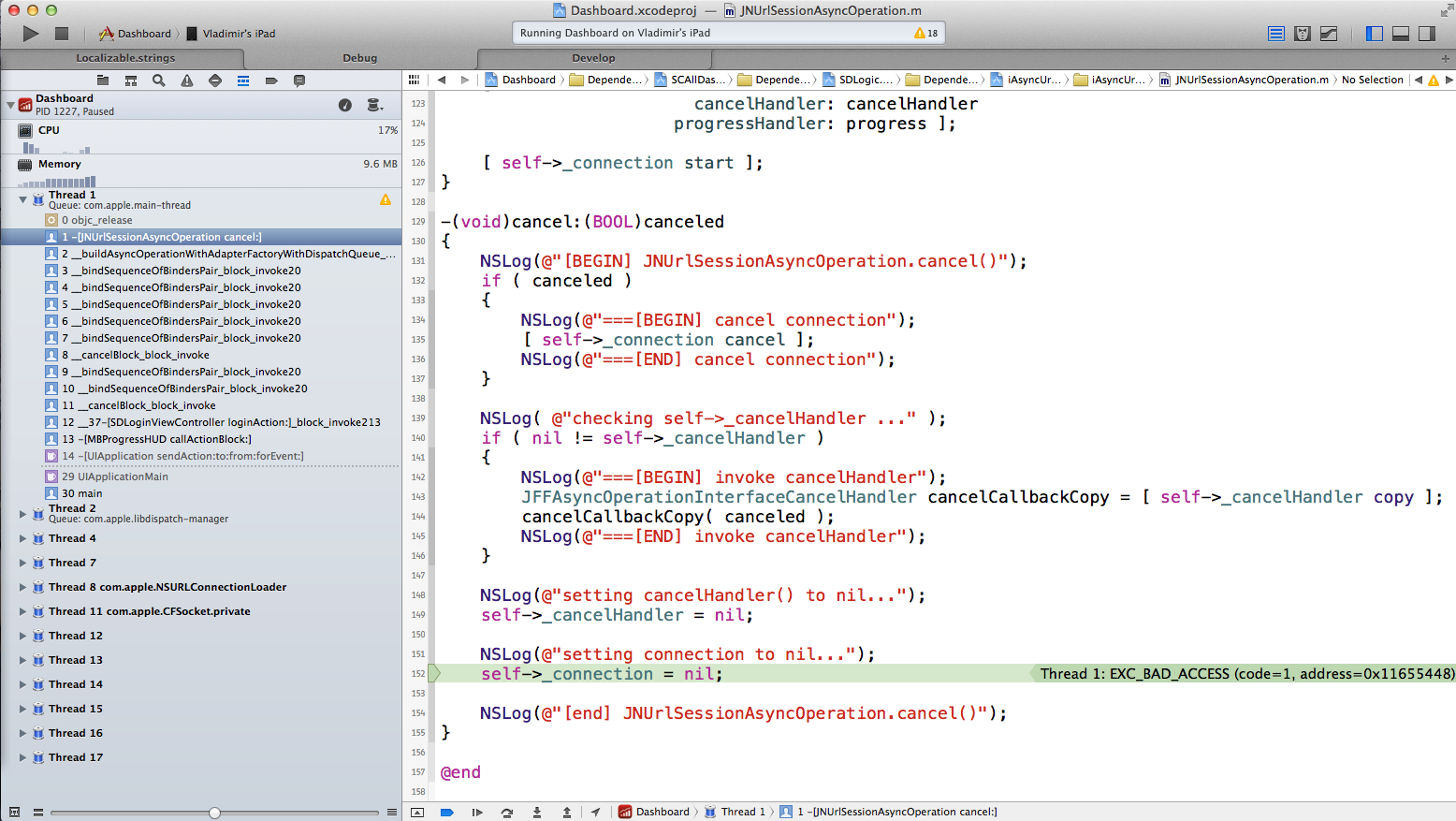Expand Thread 4 disclosure triangle
Image resolution: width=1456 pixels, height=821 pixels.
(x=23, y=538)
